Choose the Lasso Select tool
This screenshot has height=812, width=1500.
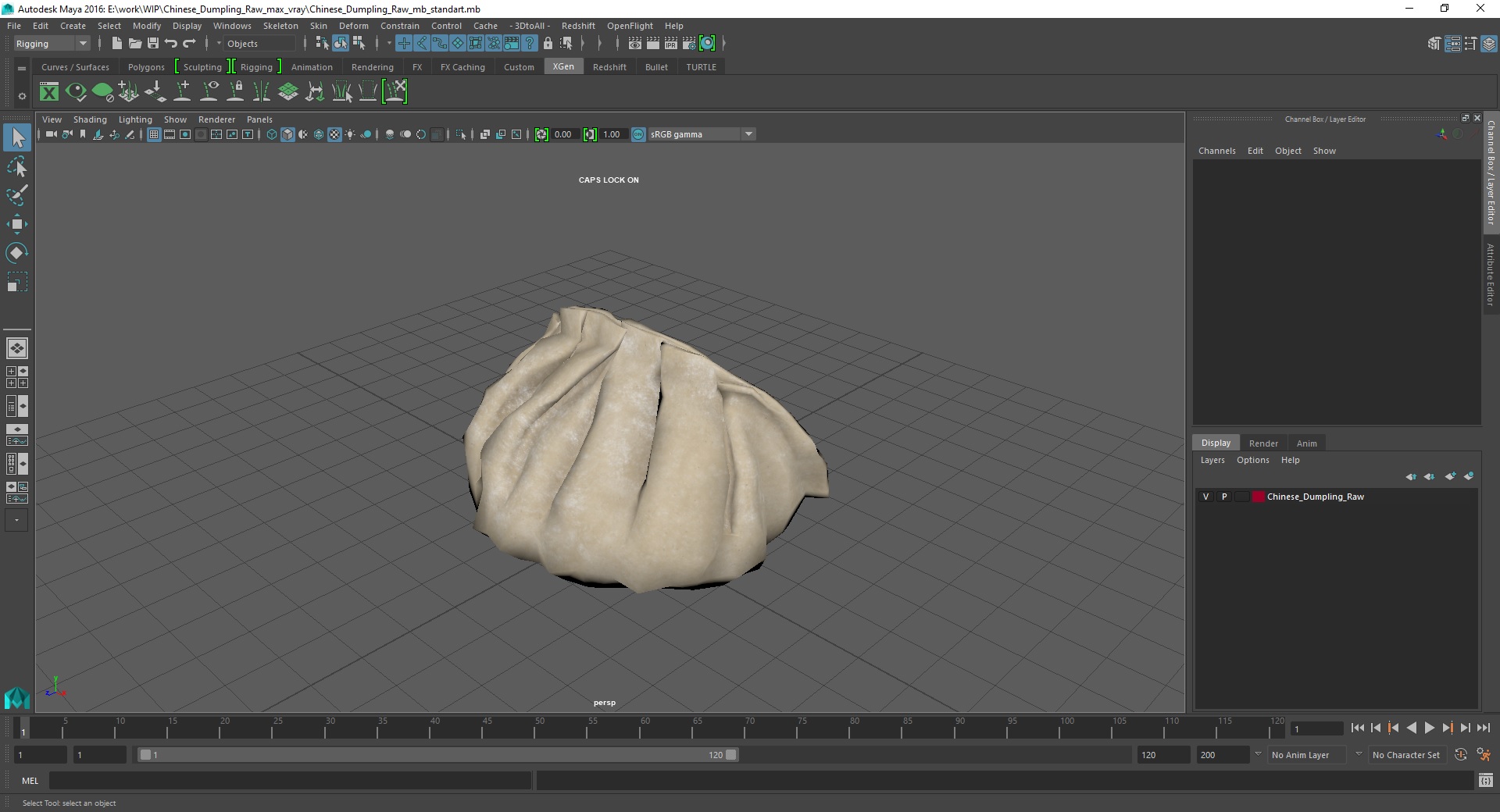tap(17, 166)
